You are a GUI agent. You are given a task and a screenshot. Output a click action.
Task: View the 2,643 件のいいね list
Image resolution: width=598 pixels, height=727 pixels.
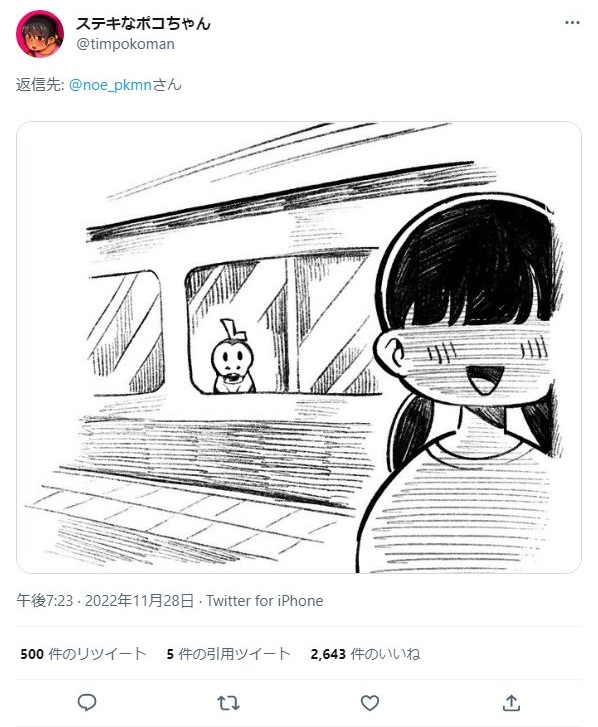click(x=365, y=654)
